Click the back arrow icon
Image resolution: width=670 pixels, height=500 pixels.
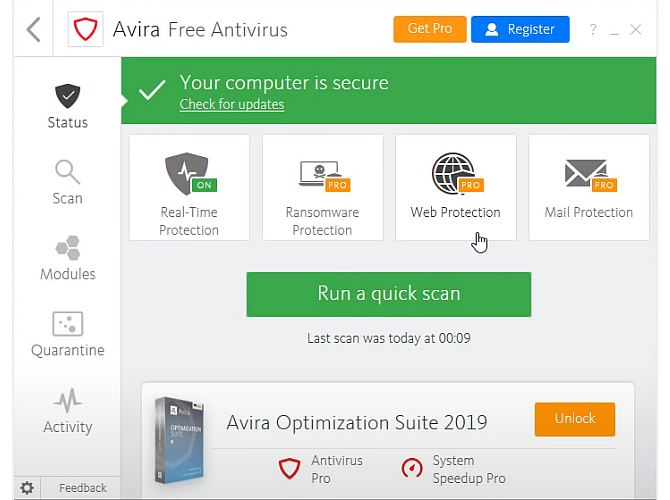click(33, 29)
